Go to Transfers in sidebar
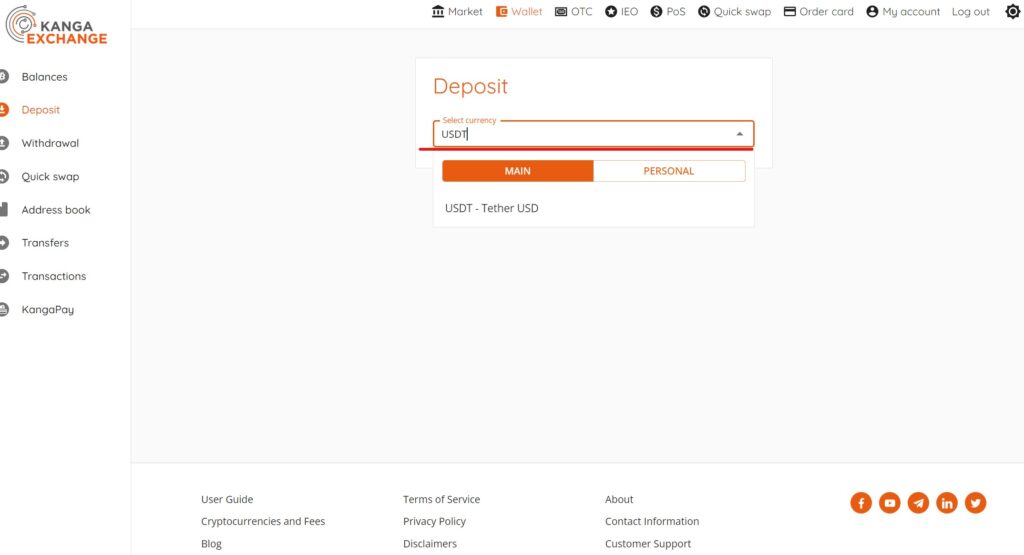This screenshot has width=1024, height=555. coord(45,243)
